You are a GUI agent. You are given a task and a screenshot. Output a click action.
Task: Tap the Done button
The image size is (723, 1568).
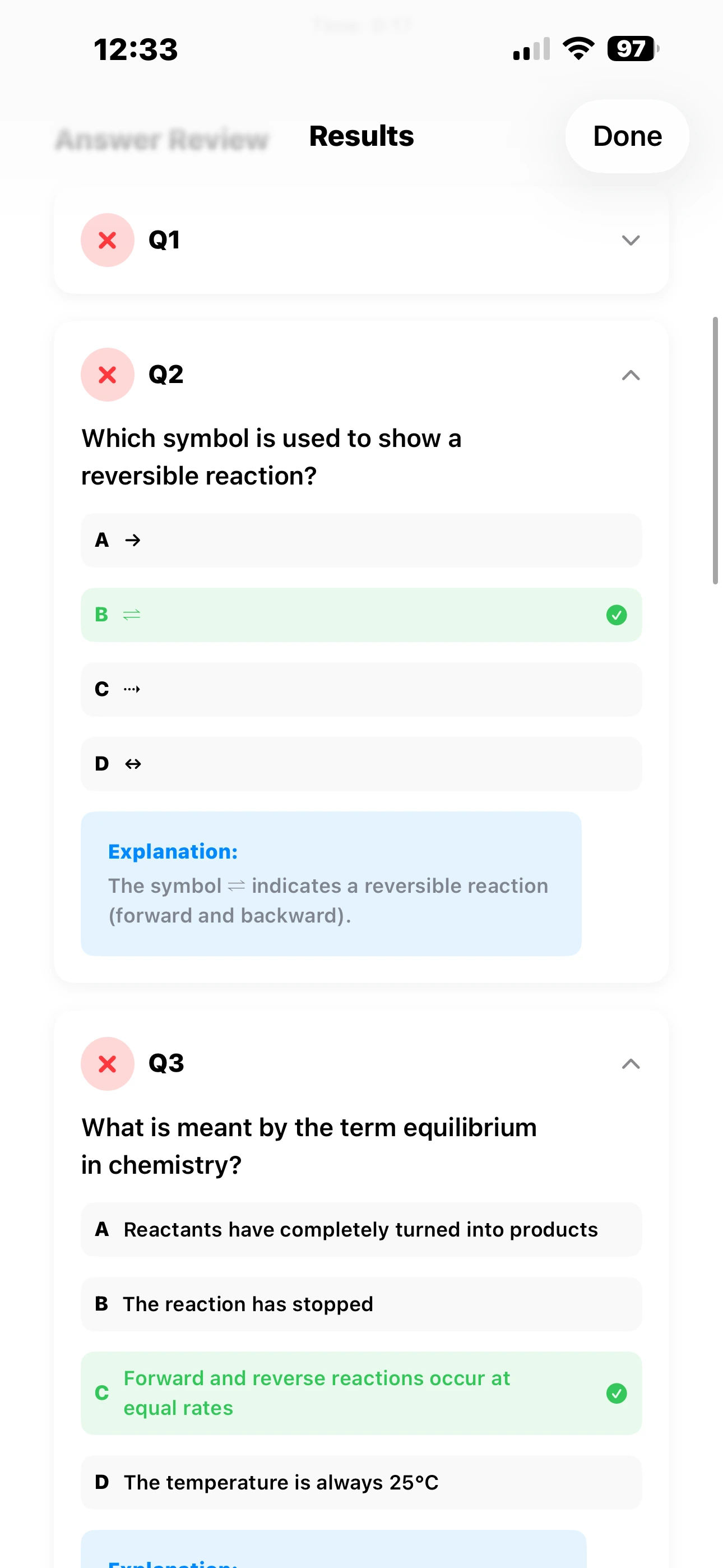(x=627, y=136)
